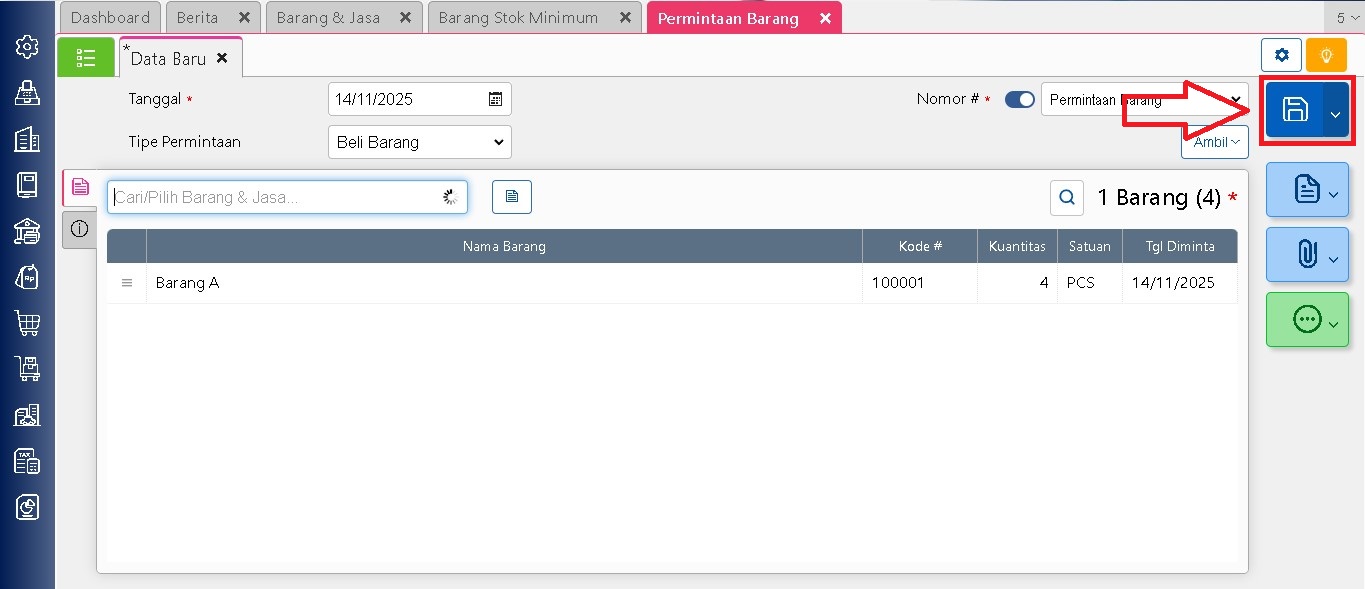Viewport: 1365px width, 589px height.
Task: Click the magnifier search icon beside item count
Action: (1067, 198)
